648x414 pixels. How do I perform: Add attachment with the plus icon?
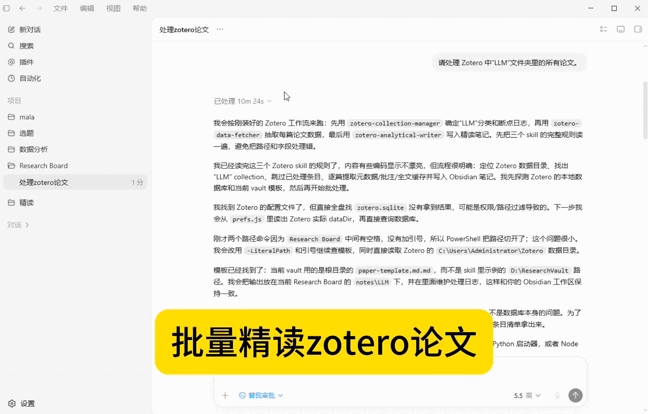click(x=225, y=395)
